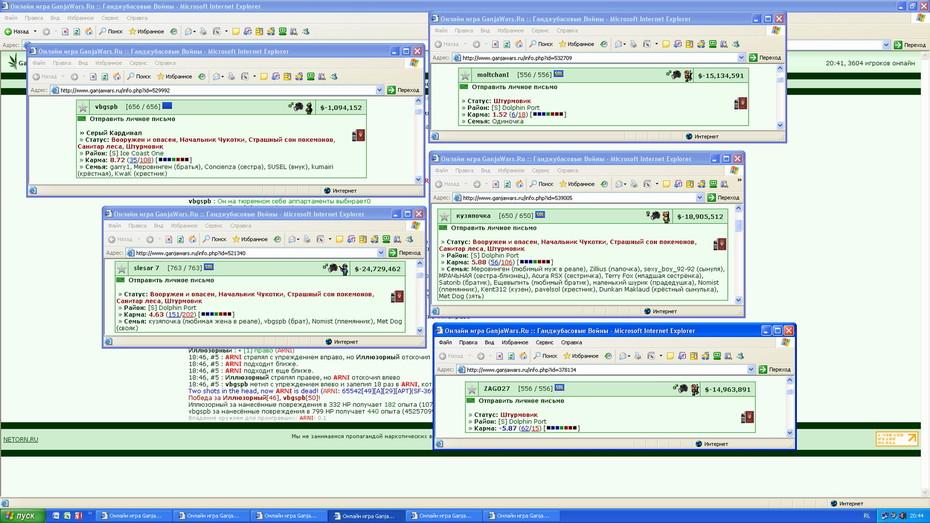The width and height of the screenshot is (930, 523).
Task: Expand the address dropdown in slesar 7's window
Action: [381, 253]
